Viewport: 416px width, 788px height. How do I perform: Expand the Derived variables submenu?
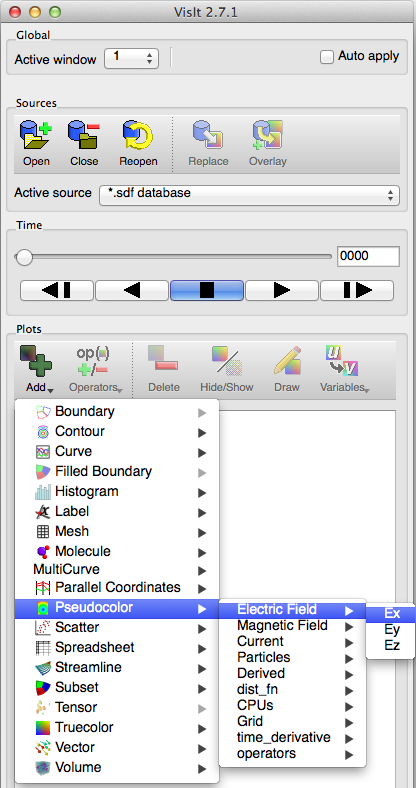click(293, 674)
